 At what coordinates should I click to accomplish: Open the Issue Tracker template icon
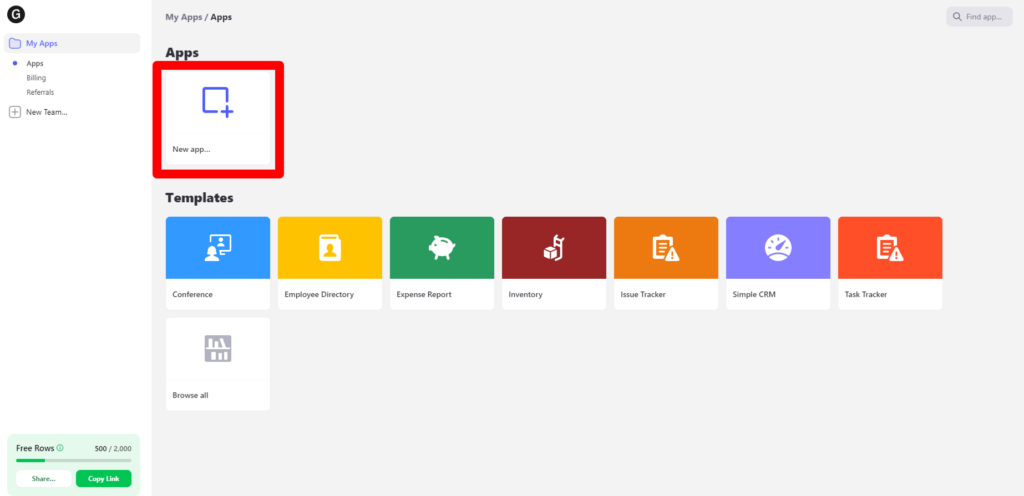[x=666, y=247]
